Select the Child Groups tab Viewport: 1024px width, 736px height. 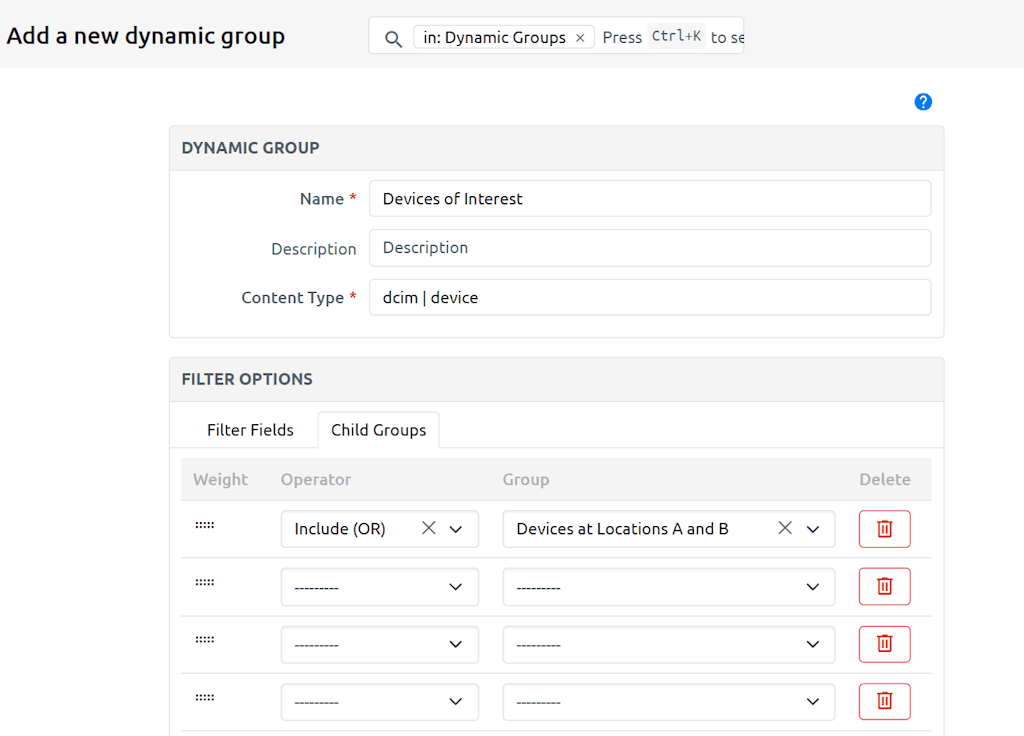coord(378,429)
